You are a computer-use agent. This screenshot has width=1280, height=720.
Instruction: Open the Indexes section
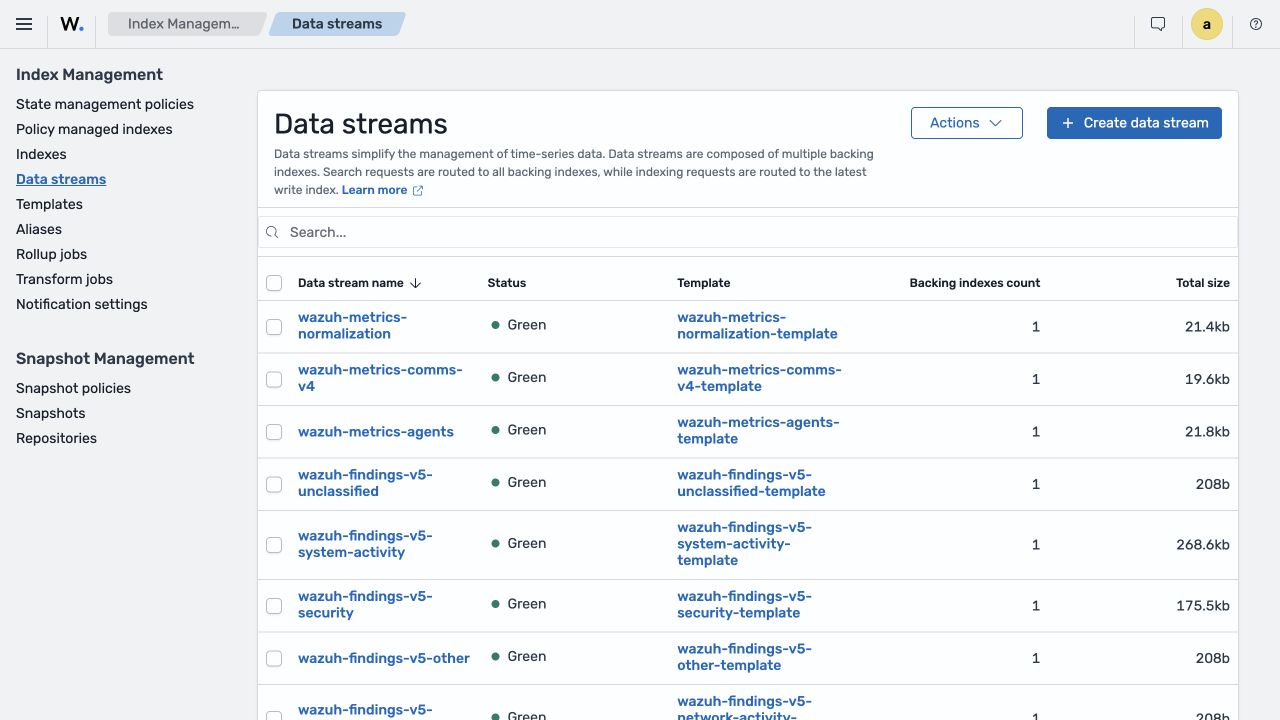41,154
